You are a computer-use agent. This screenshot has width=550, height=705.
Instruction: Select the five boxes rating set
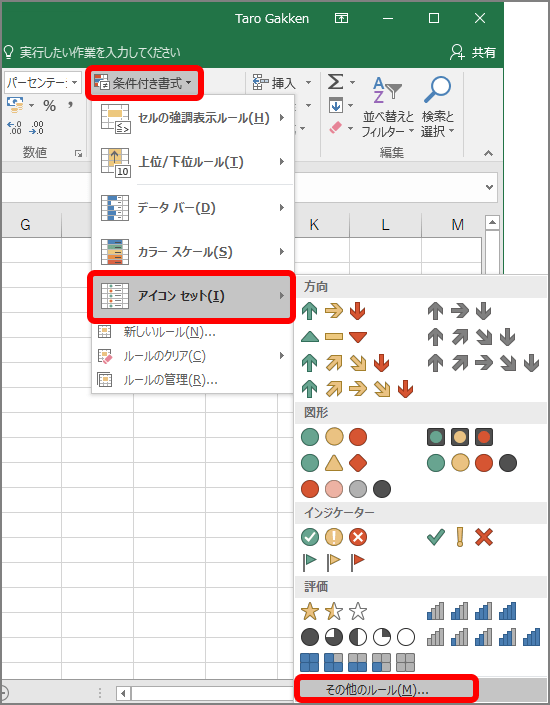pyautogui.click(x=358, y=662)
